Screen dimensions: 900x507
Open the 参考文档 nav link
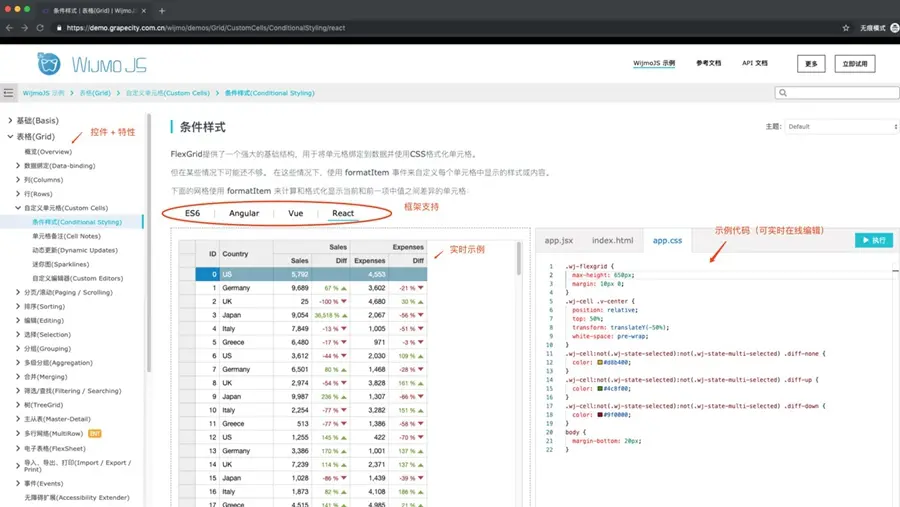708,63
